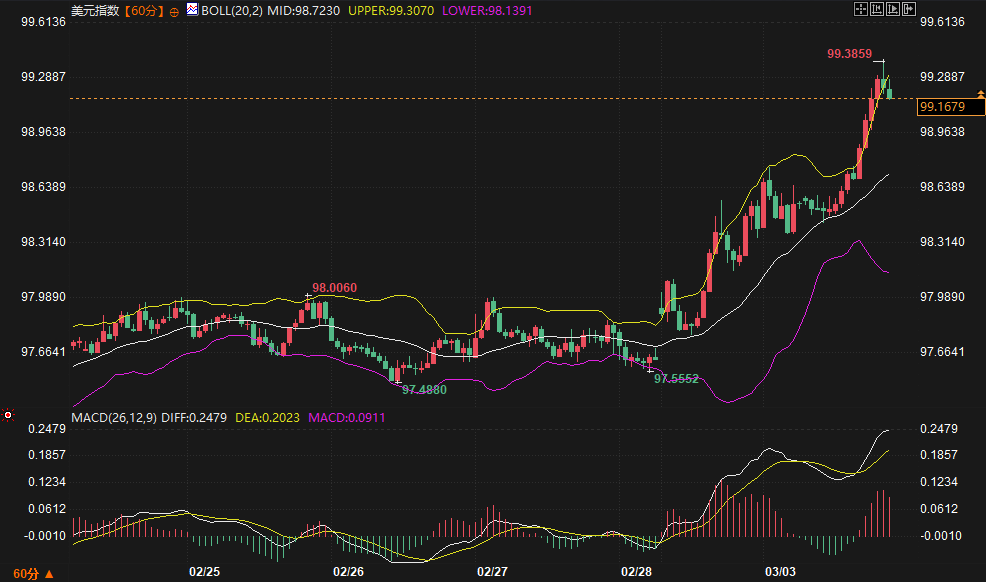Click the 98.0060 peak price label
The height and width of the screenshot is (582, 986).
coord(334,288)
